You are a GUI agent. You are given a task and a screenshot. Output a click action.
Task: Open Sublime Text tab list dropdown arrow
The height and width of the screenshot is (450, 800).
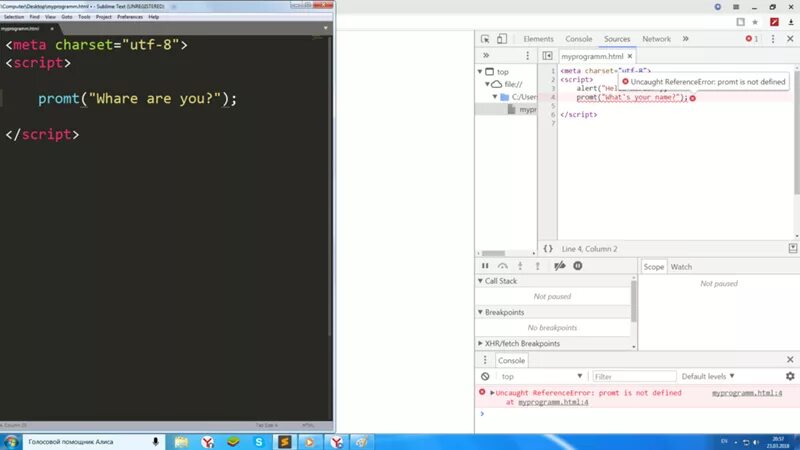coord(326,28)
